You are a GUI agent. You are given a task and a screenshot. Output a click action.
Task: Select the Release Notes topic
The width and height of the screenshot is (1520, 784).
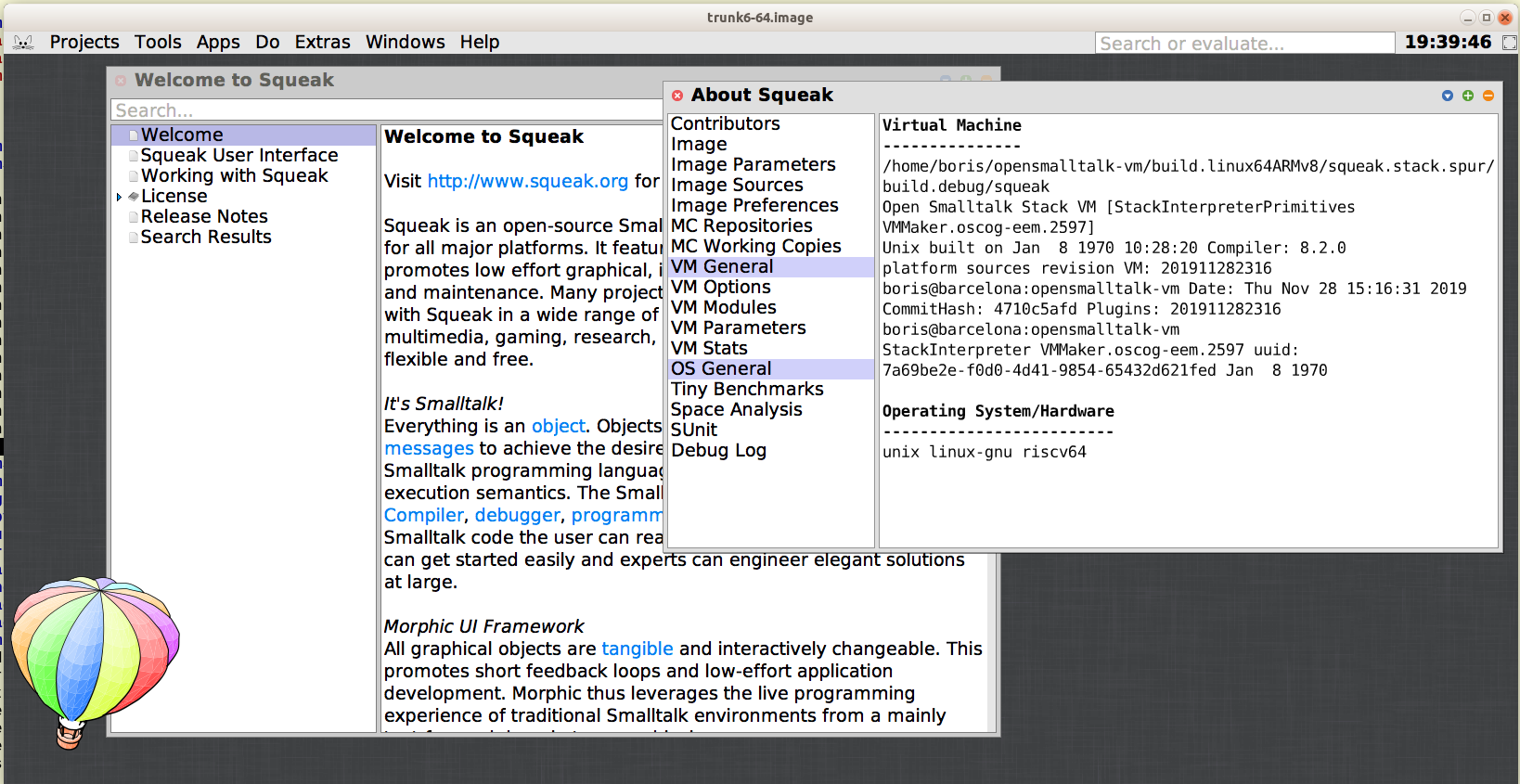pos(243,216)
